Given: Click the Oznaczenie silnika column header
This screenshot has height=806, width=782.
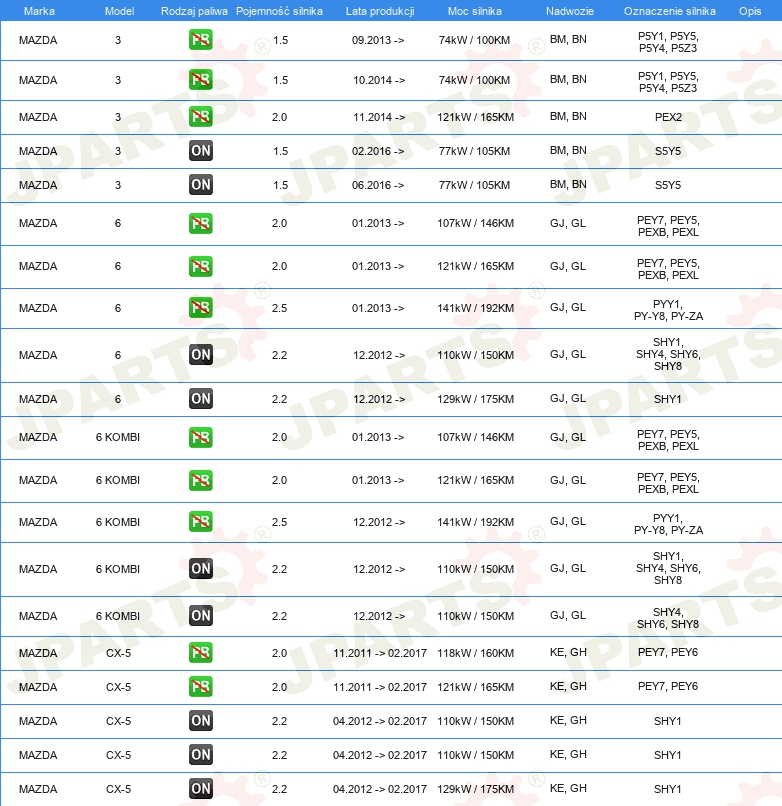Looking at the screenshot, I should (x=669, y=11).
